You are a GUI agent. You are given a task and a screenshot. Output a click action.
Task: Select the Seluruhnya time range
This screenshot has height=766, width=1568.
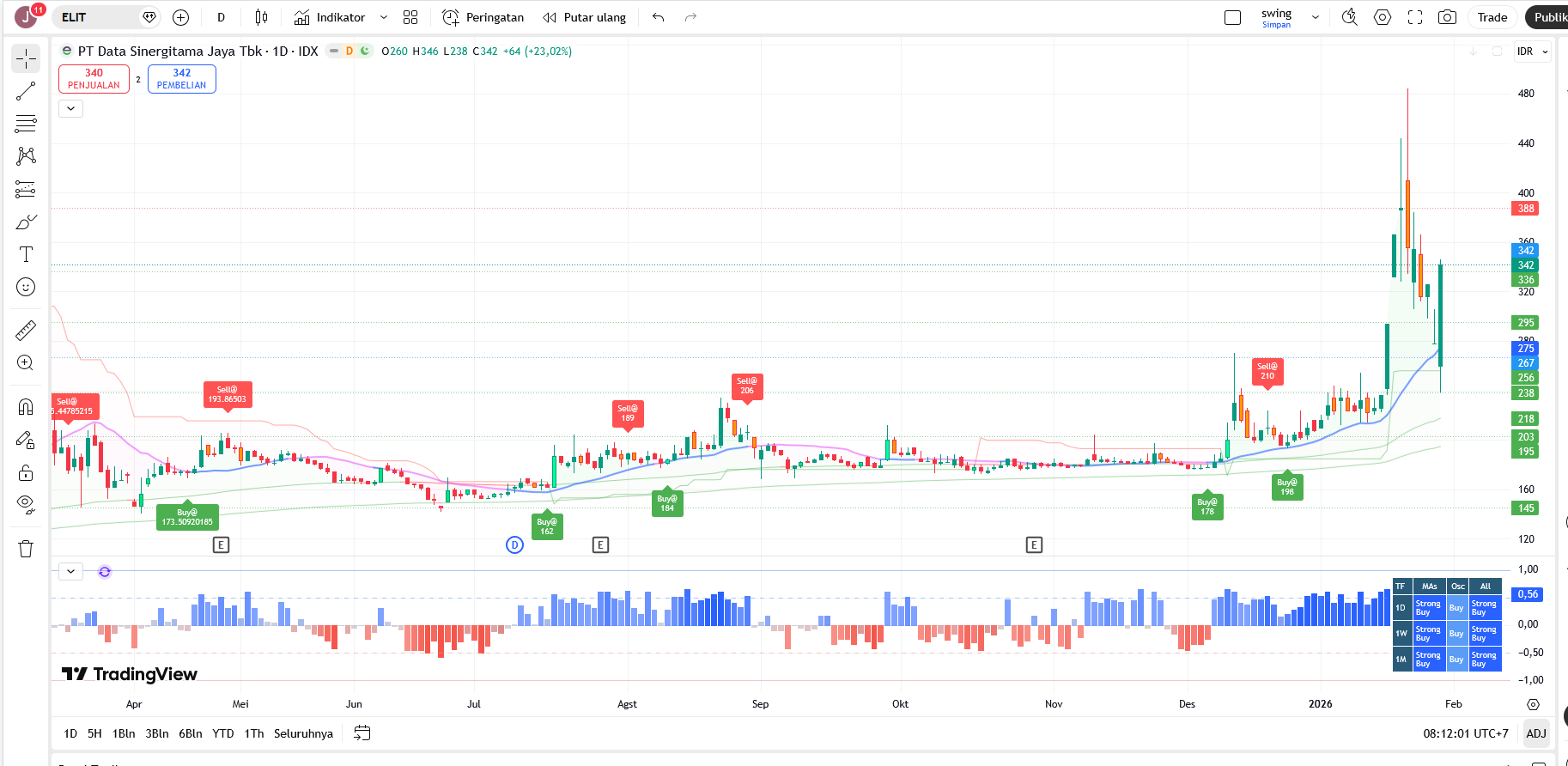pyautogui.click(x=303, y=733)
